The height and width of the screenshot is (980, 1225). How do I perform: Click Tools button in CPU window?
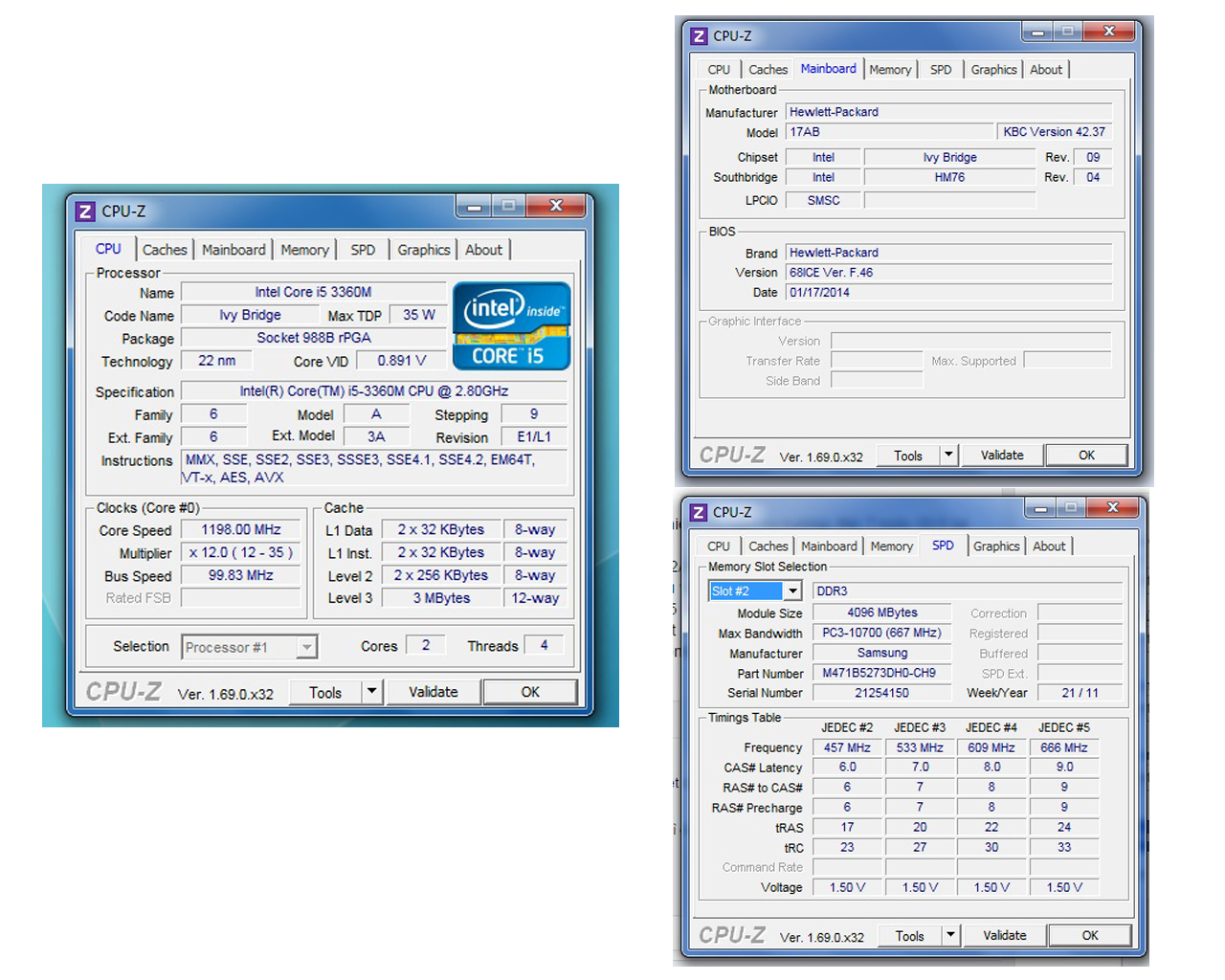[x=325, y=692]
